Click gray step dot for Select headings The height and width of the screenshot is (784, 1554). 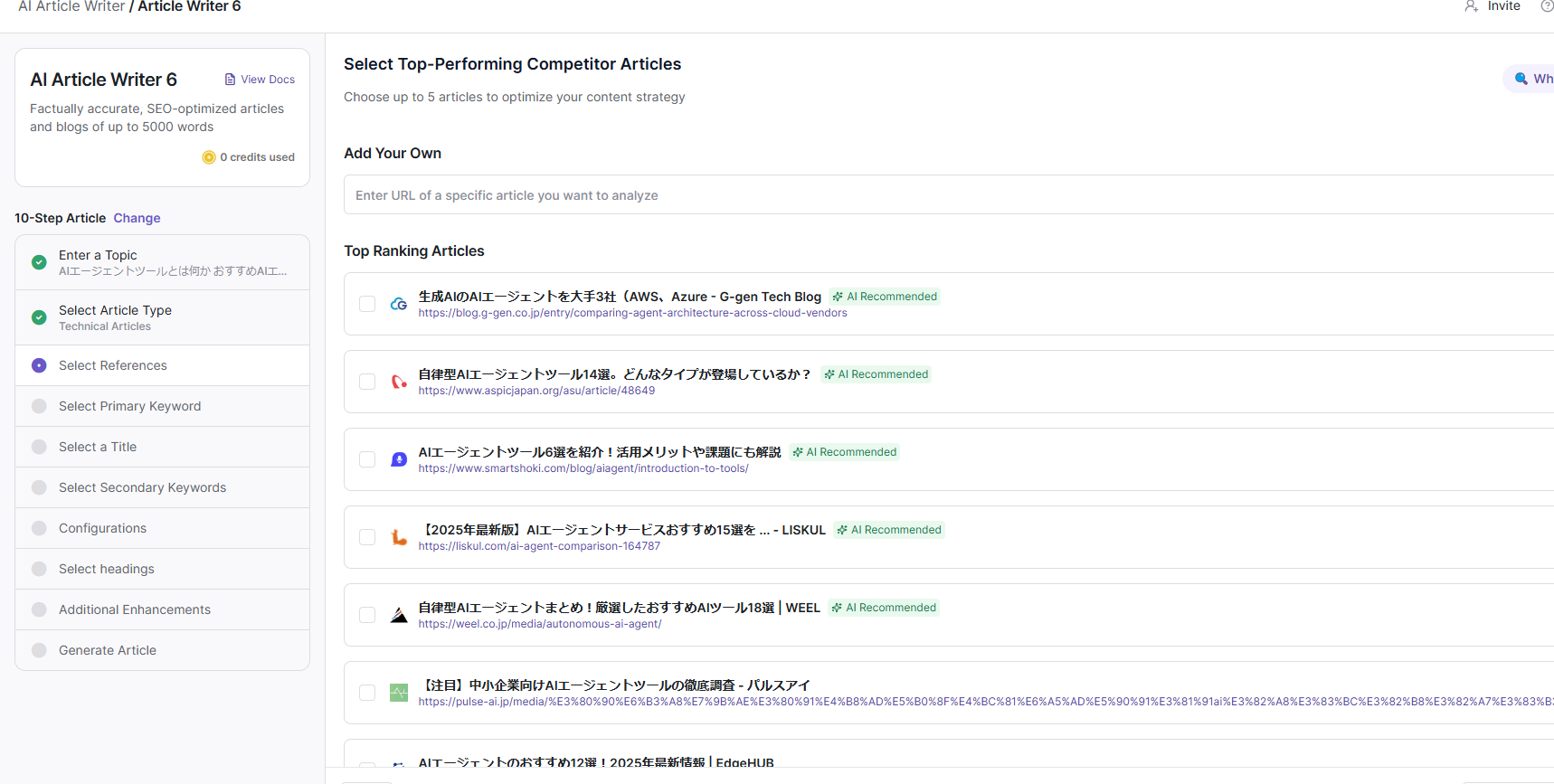click(x=39, y=569)
